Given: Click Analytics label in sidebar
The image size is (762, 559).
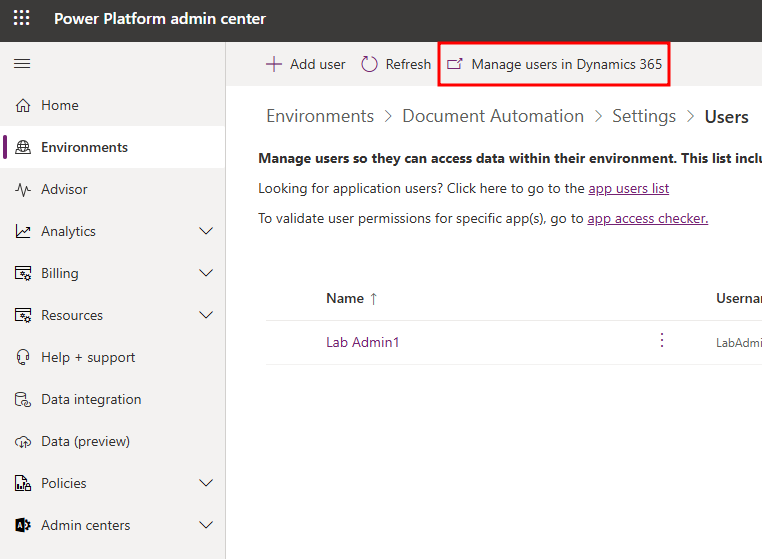Looking at the screenshot, I should pyautogui.click(x=69, y=231).
